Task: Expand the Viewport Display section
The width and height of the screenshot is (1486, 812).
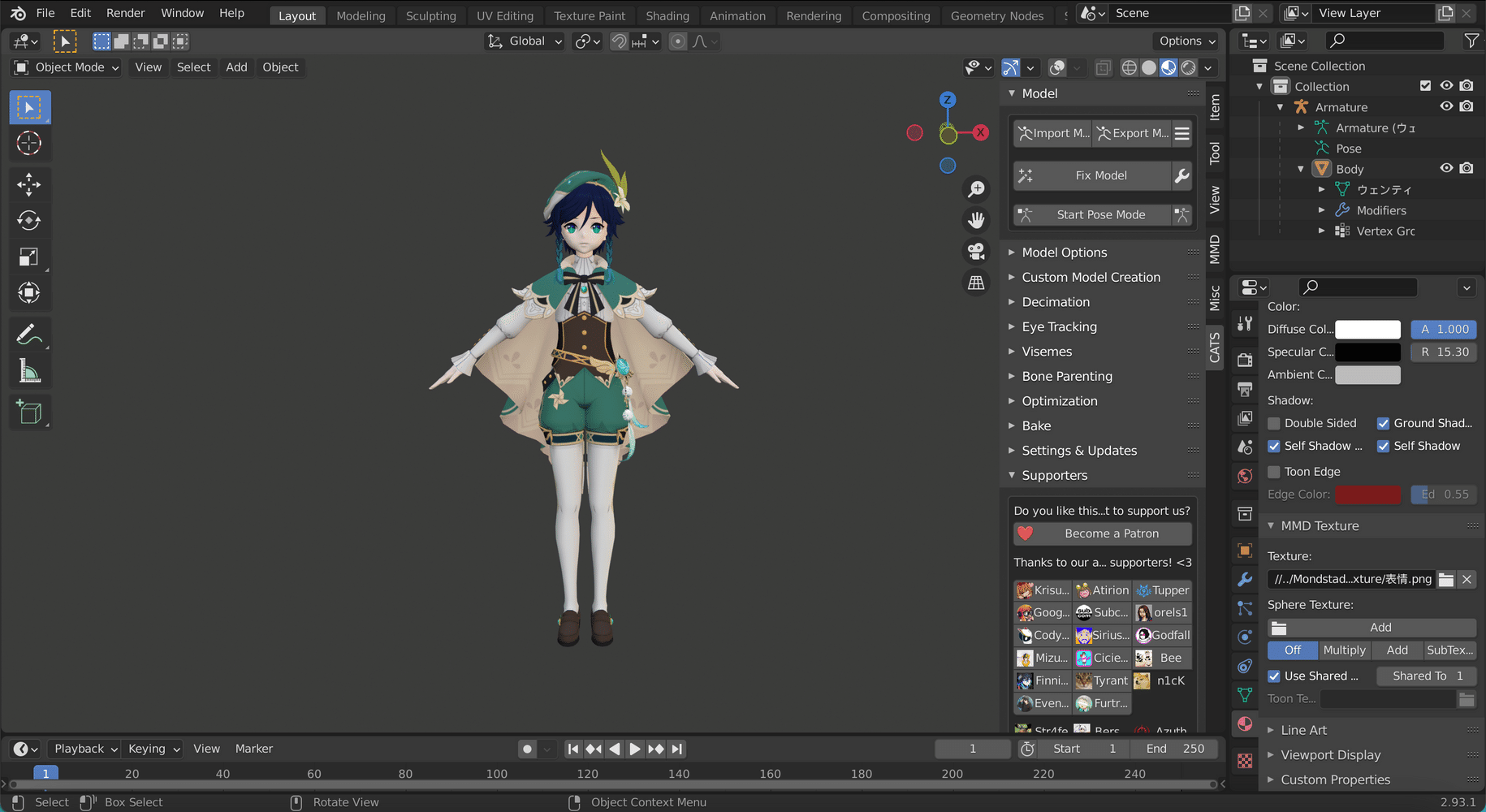Action: click(1330, 755)
